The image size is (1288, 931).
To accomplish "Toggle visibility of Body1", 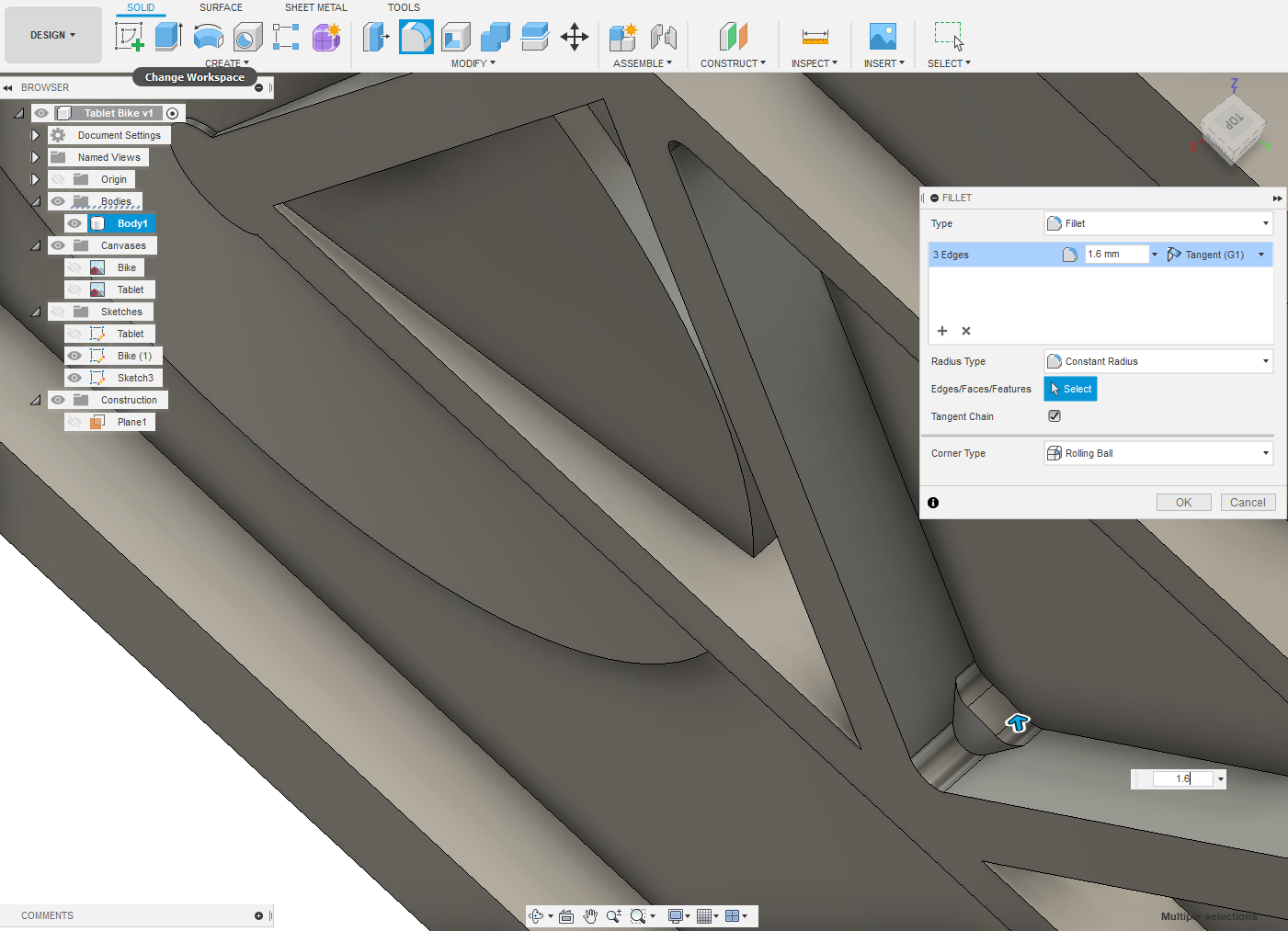I will [74, 223].
